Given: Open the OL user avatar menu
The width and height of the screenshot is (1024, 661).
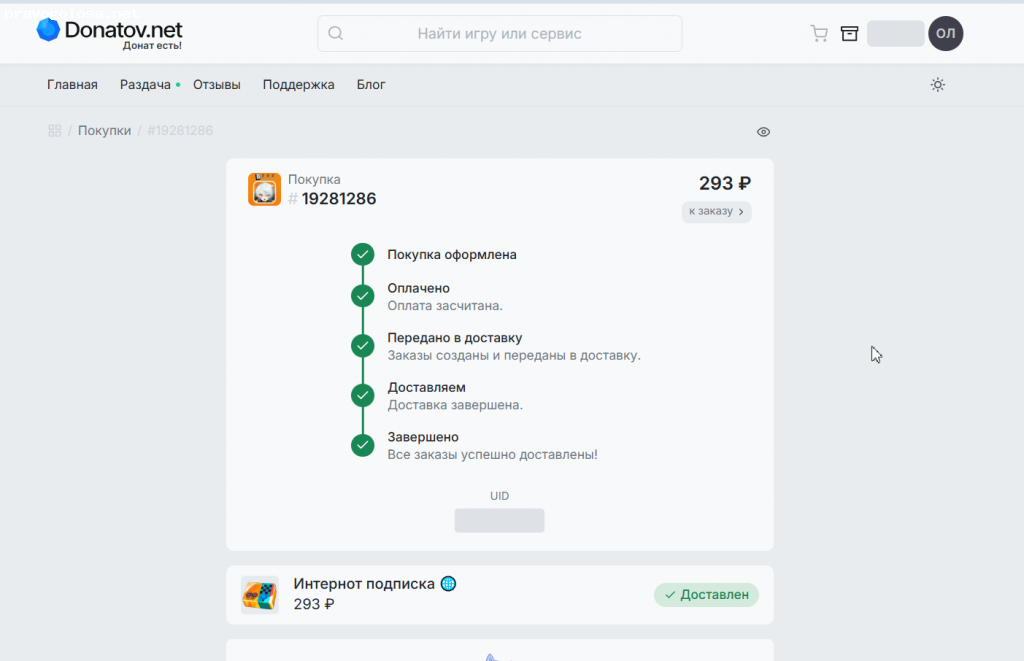Looking at the screenshot, I should click(x=945, y=33).
